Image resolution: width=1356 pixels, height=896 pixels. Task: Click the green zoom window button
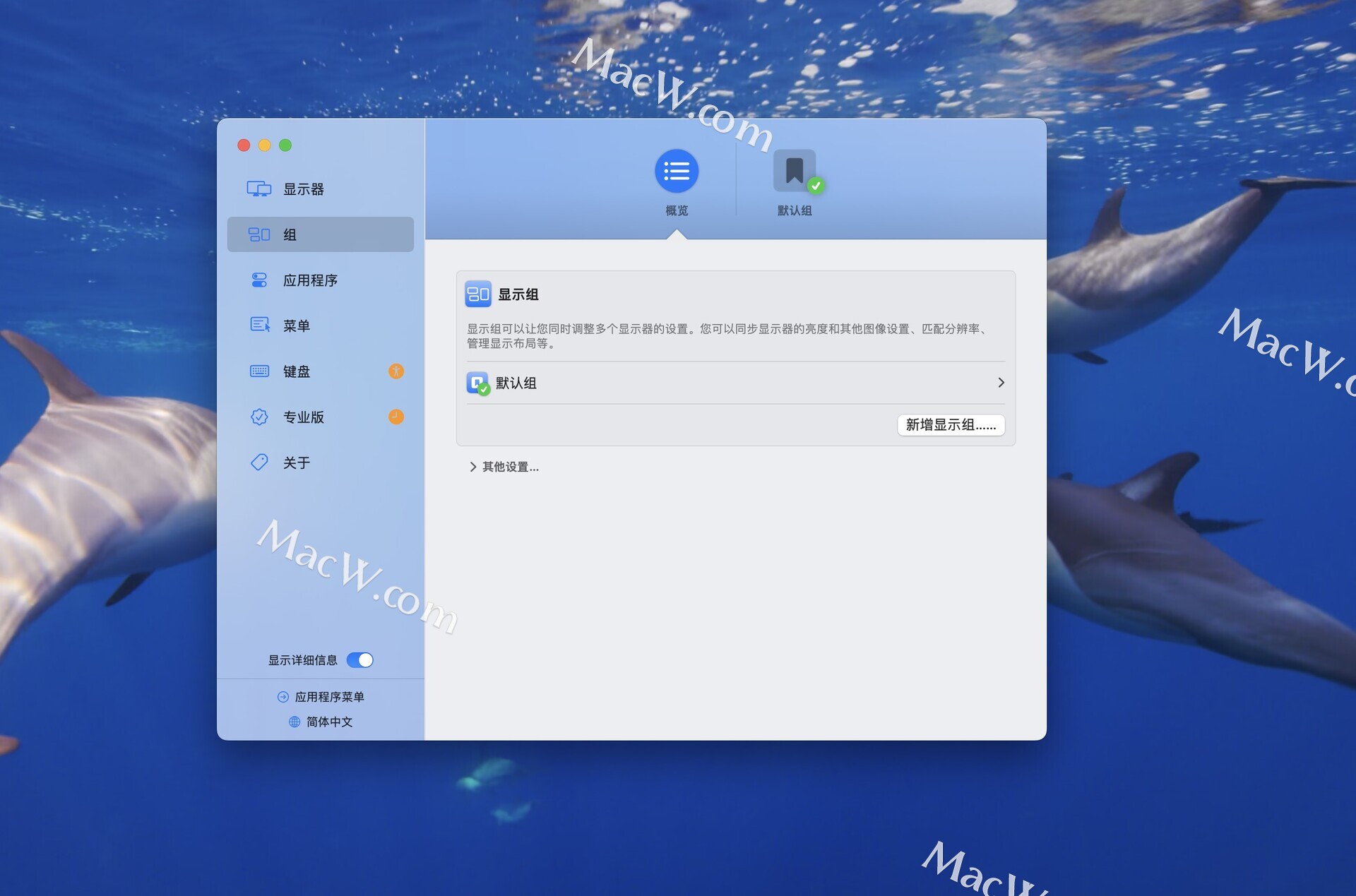pyautogui.click(x=285, y=145)
